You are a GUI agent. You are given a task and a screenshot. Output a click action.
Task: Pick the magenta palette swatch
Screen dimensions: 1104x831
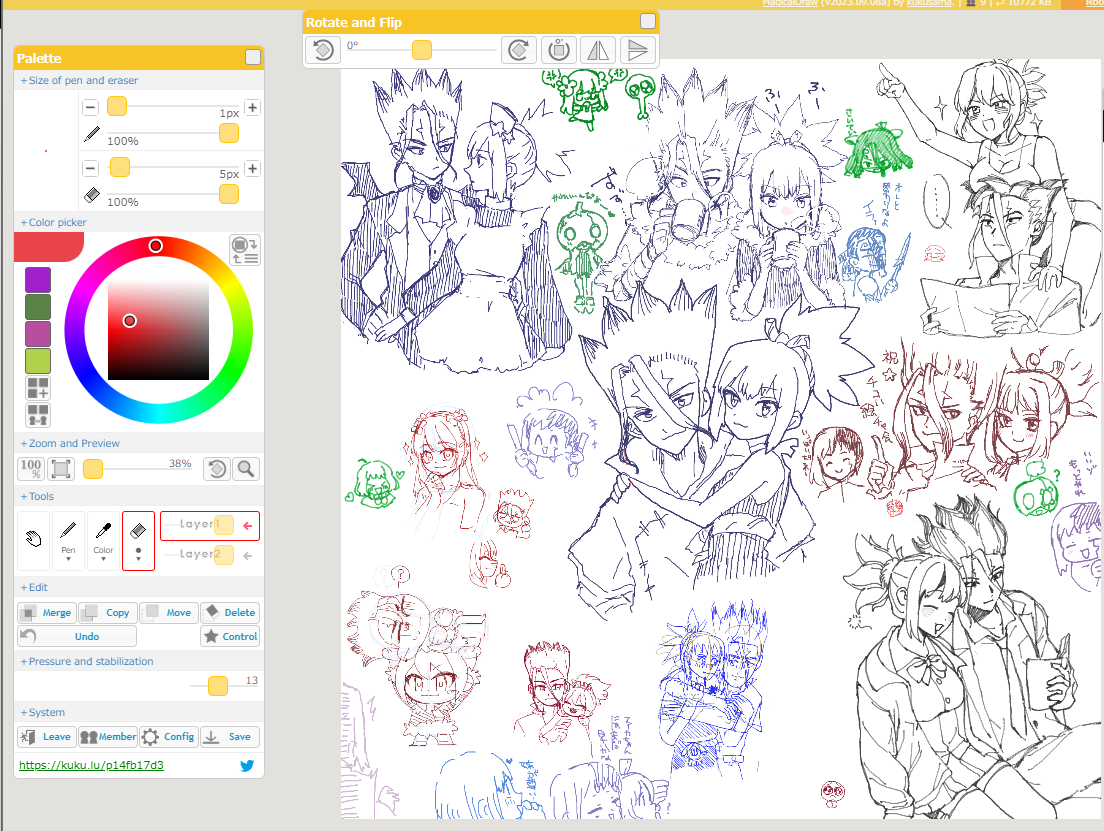coord(38,334)
